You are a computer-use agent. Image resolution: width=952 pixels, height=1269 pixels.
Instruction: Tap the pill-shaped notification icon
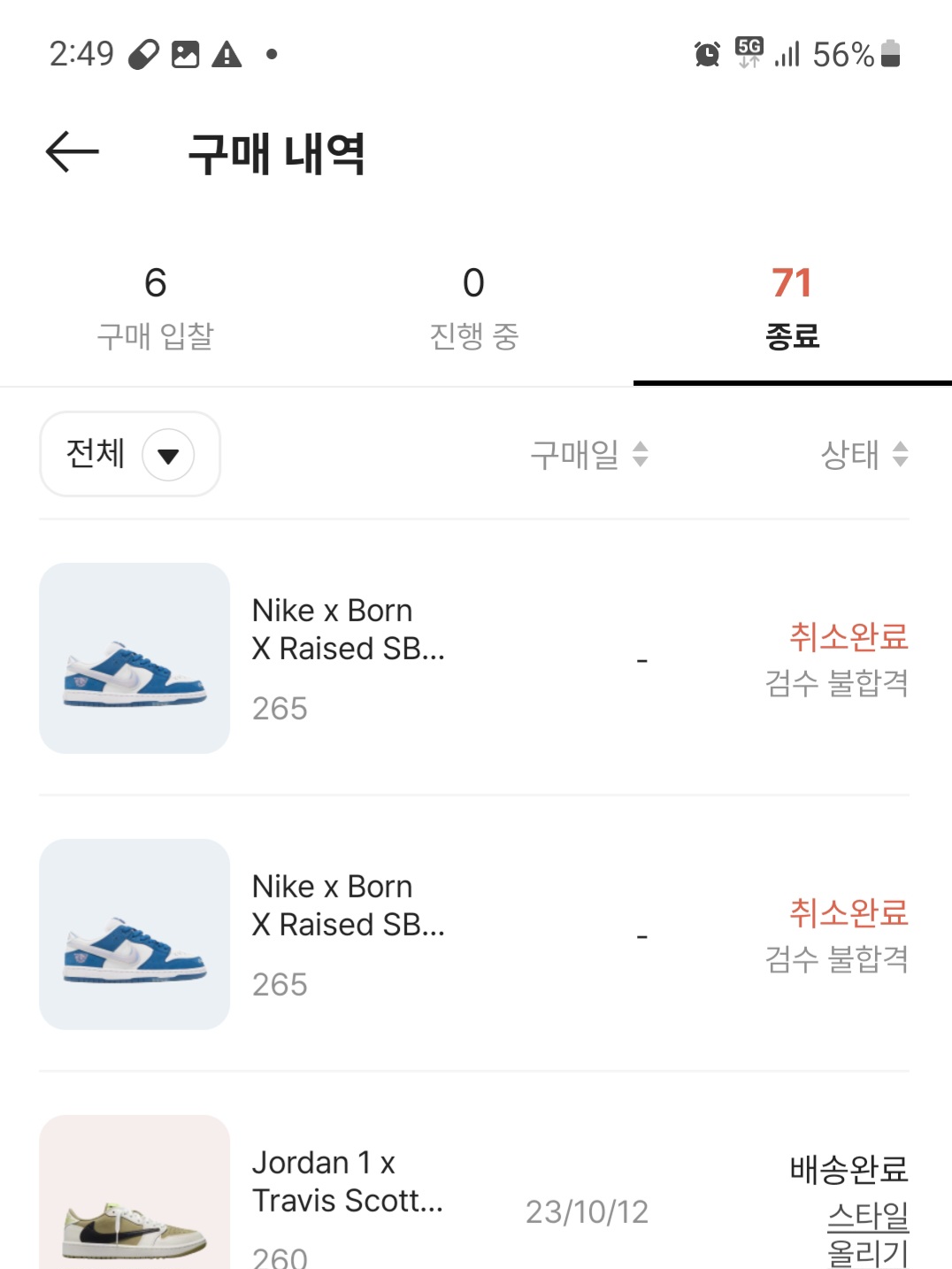click(x=143, y=55)
